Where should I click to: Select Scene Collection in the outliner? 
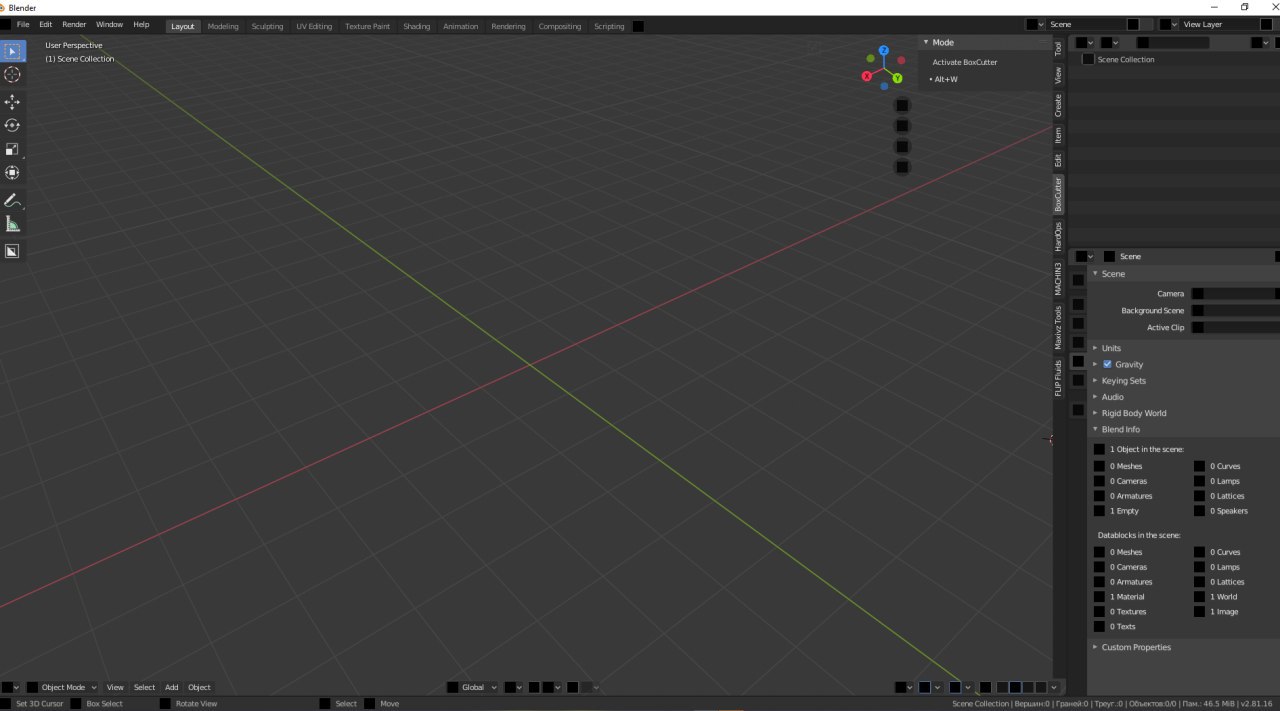pos(1126,59)
